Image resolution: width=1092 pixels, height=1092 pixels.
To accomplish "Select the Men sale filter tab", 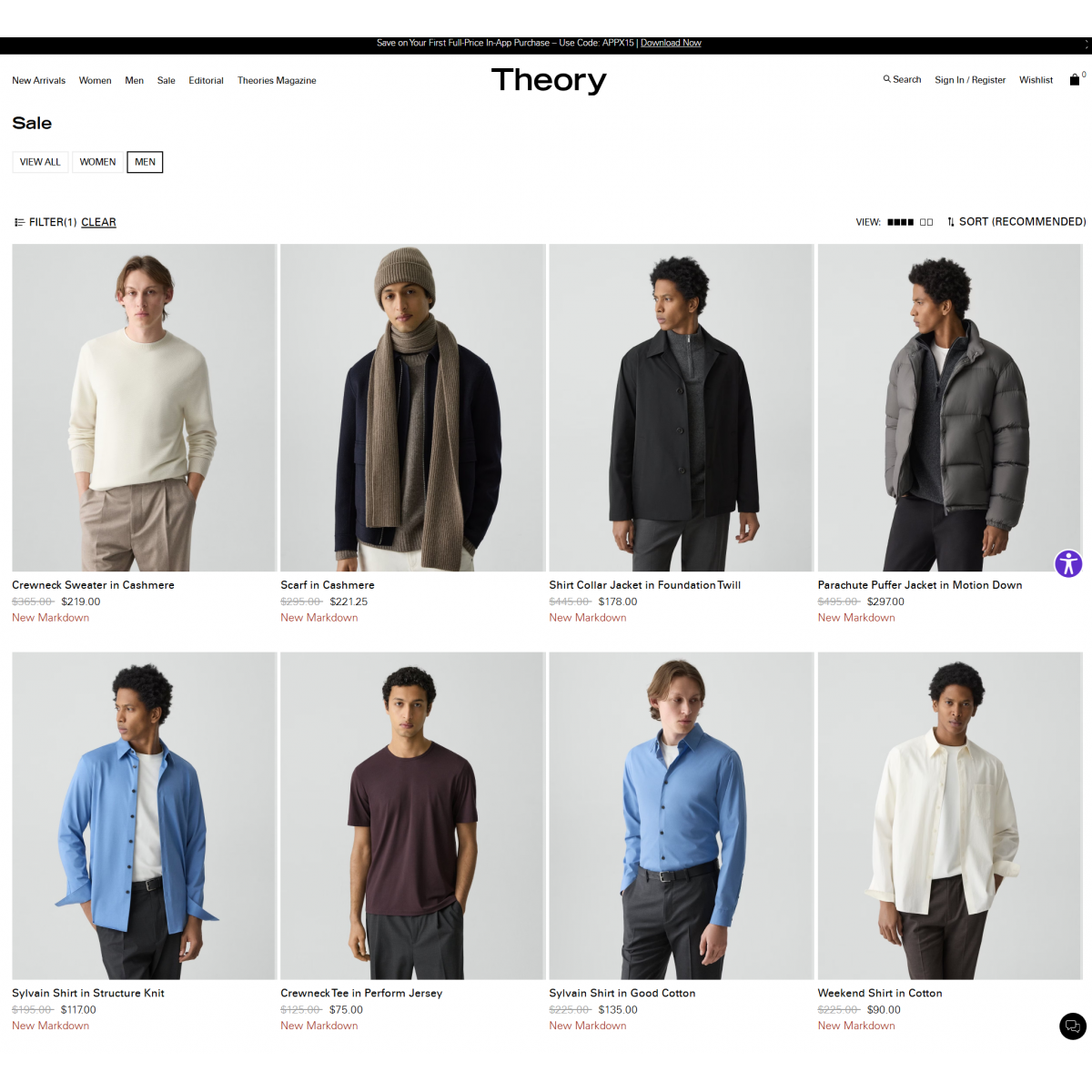I will pos(145,162).
